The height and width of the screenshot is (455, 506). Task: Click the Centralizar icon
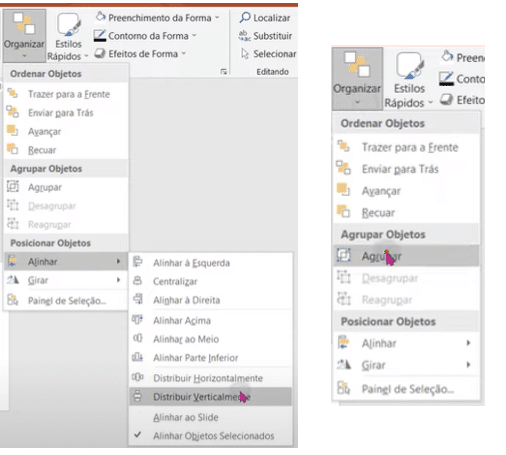(138, 281)
